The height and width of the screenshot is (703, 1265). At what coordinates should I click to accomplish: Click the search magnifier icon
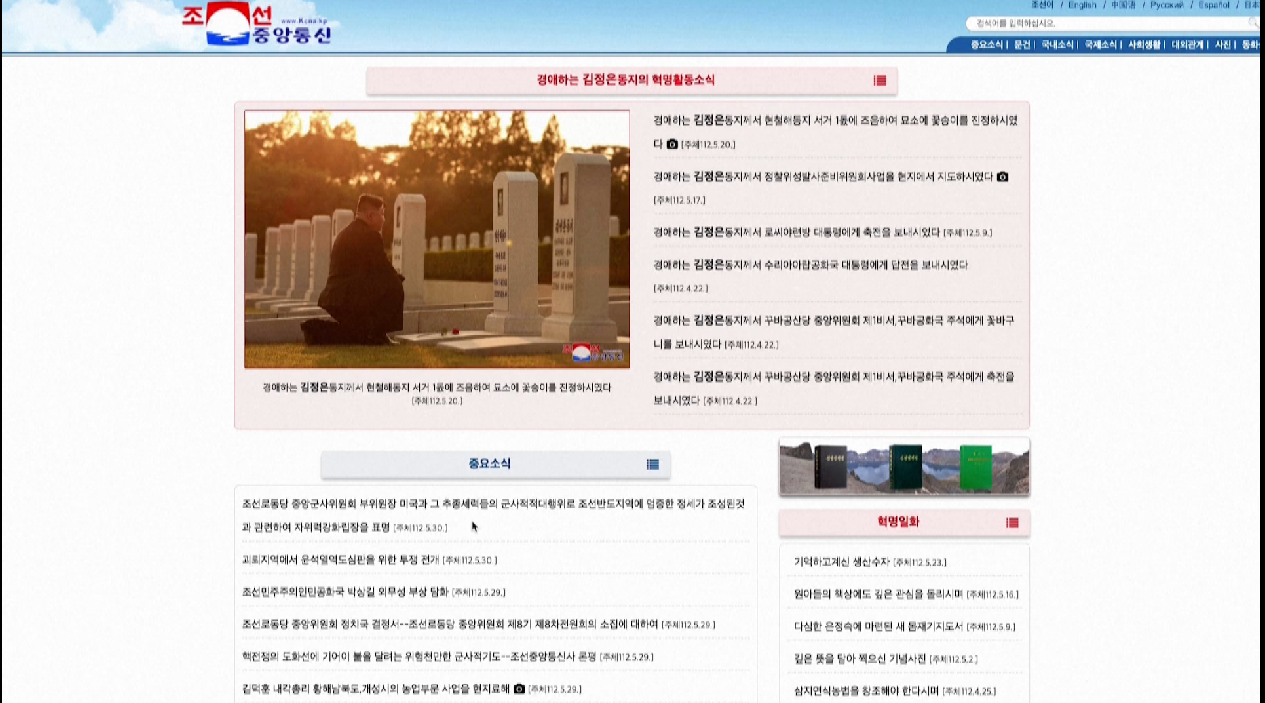[1253, 22]
